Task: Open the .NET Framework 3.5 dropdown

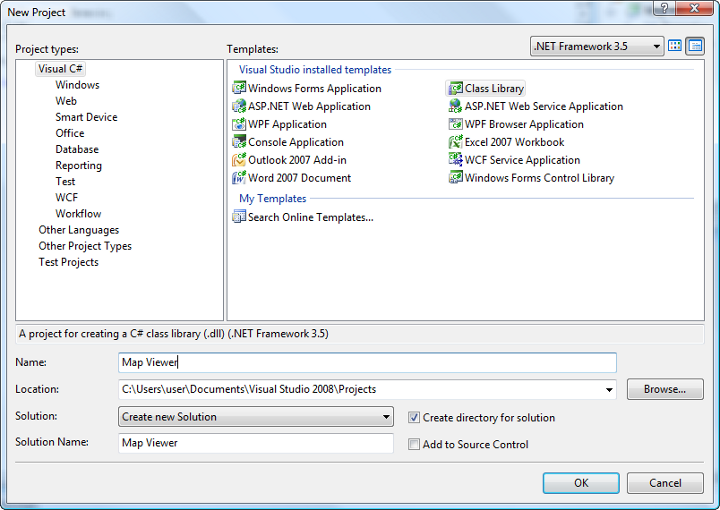Action: [596, 46]
